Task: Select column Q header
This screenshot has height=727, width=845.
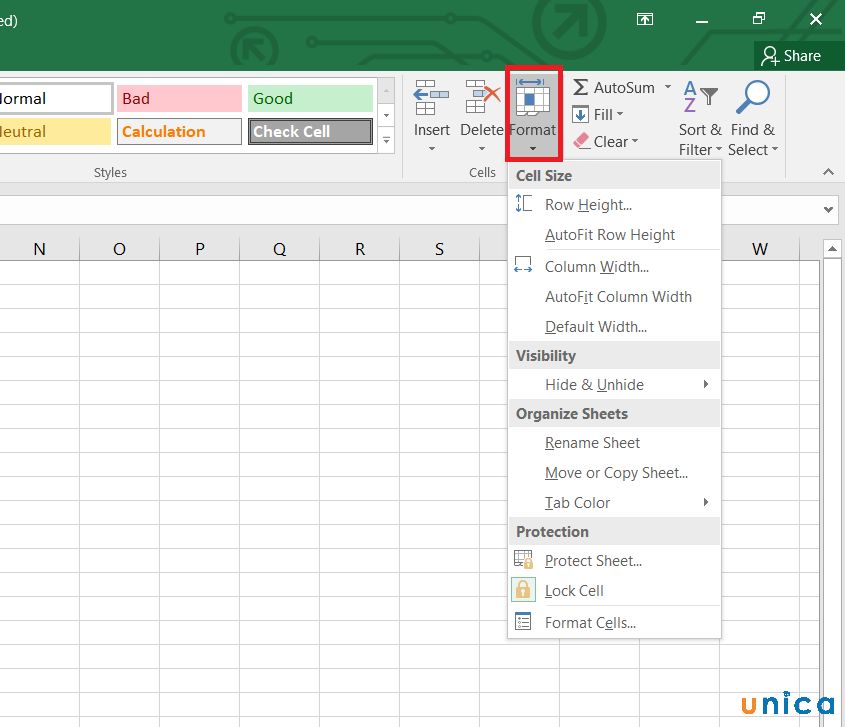Action: (279, 249)
